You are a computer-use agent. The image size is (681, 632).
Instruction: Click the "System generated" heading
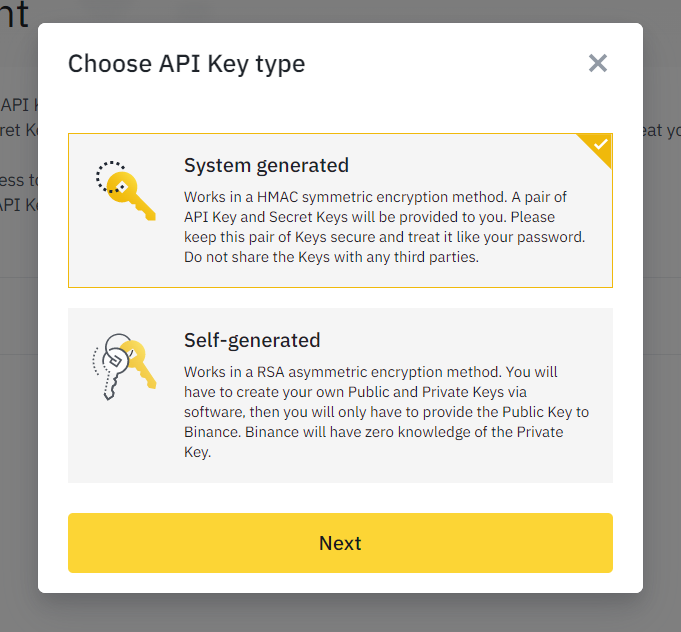[x=266, y=165]
